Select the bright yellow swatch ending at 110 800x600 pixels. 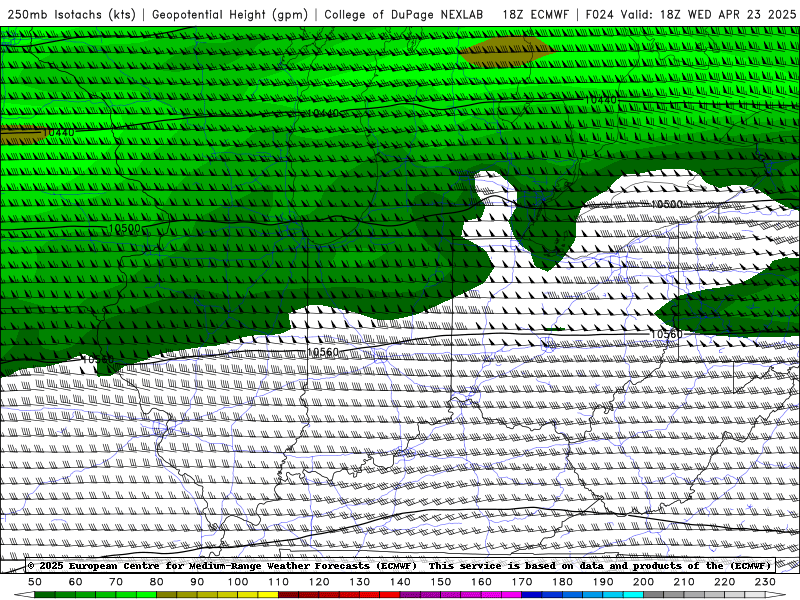(x=268, y=595)
